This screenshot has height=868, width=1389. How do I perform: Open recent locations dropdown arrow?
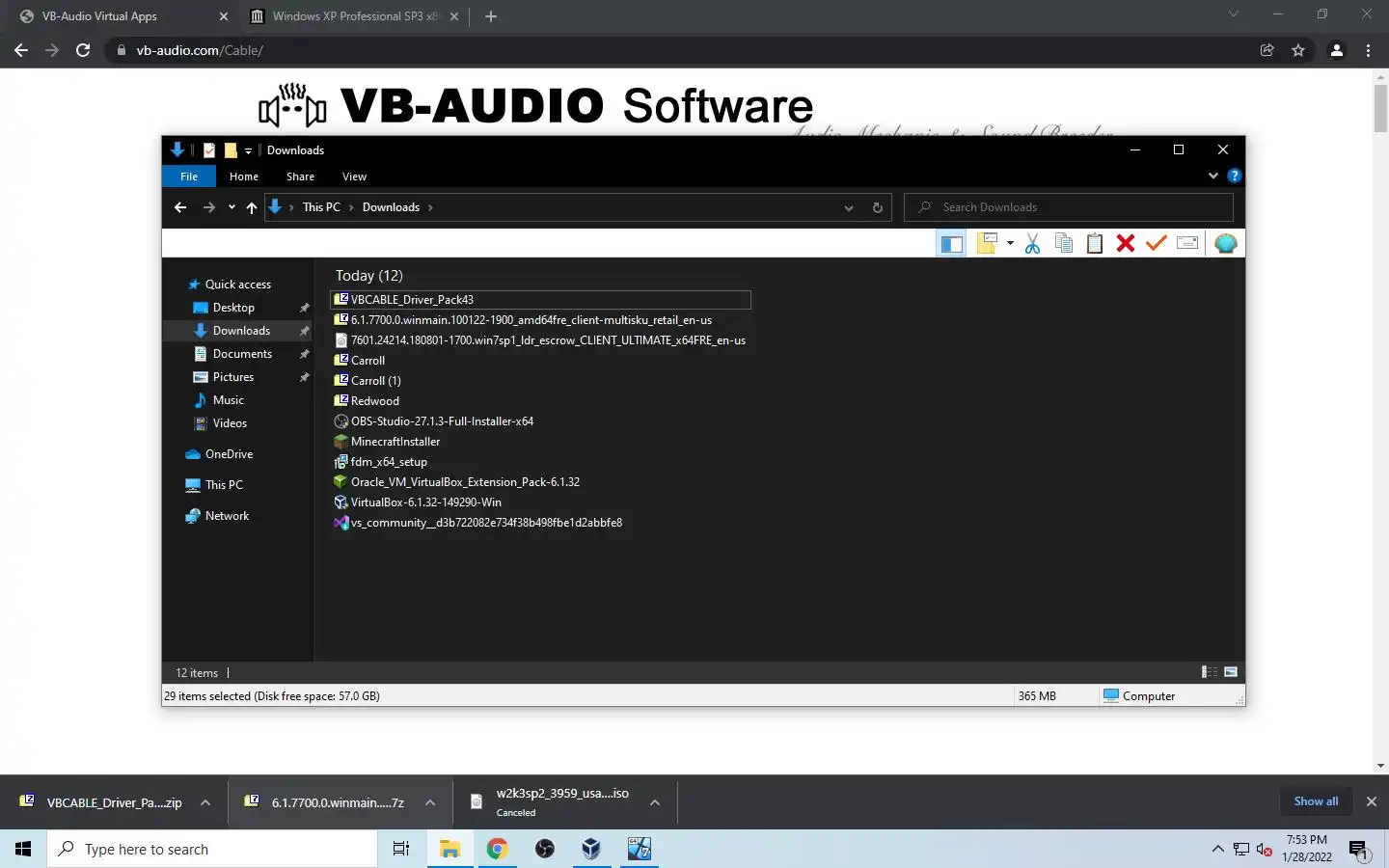[231, 207]
